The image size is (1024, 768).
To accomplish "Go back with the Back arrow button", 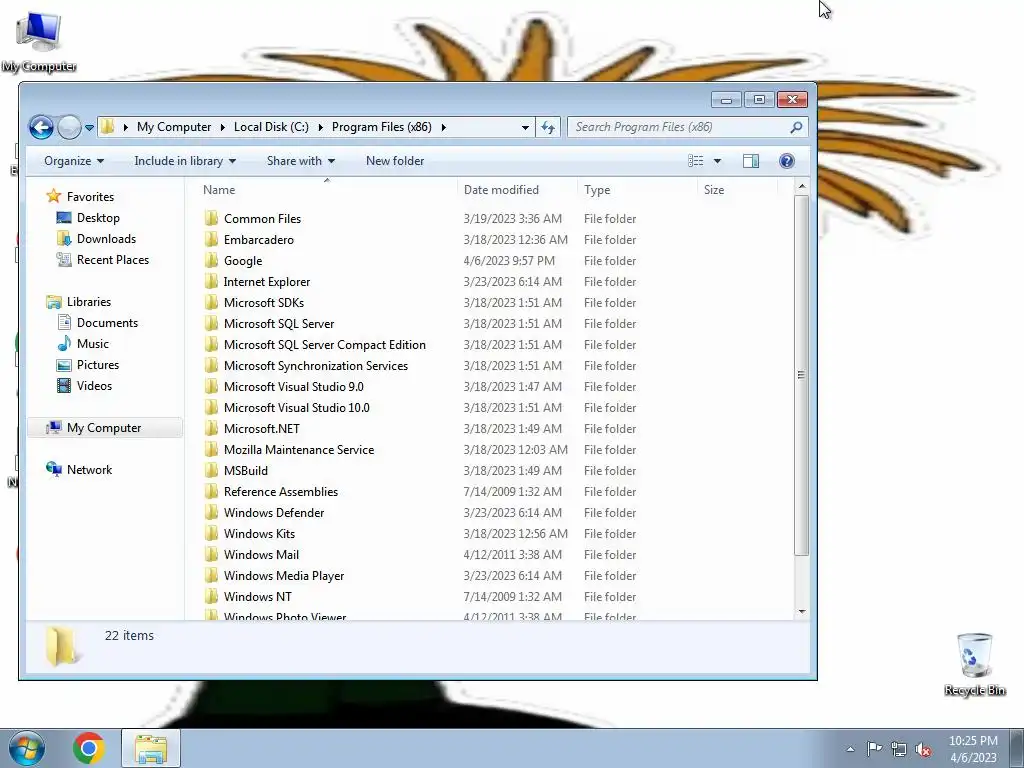I will click(x=41, y=127).
